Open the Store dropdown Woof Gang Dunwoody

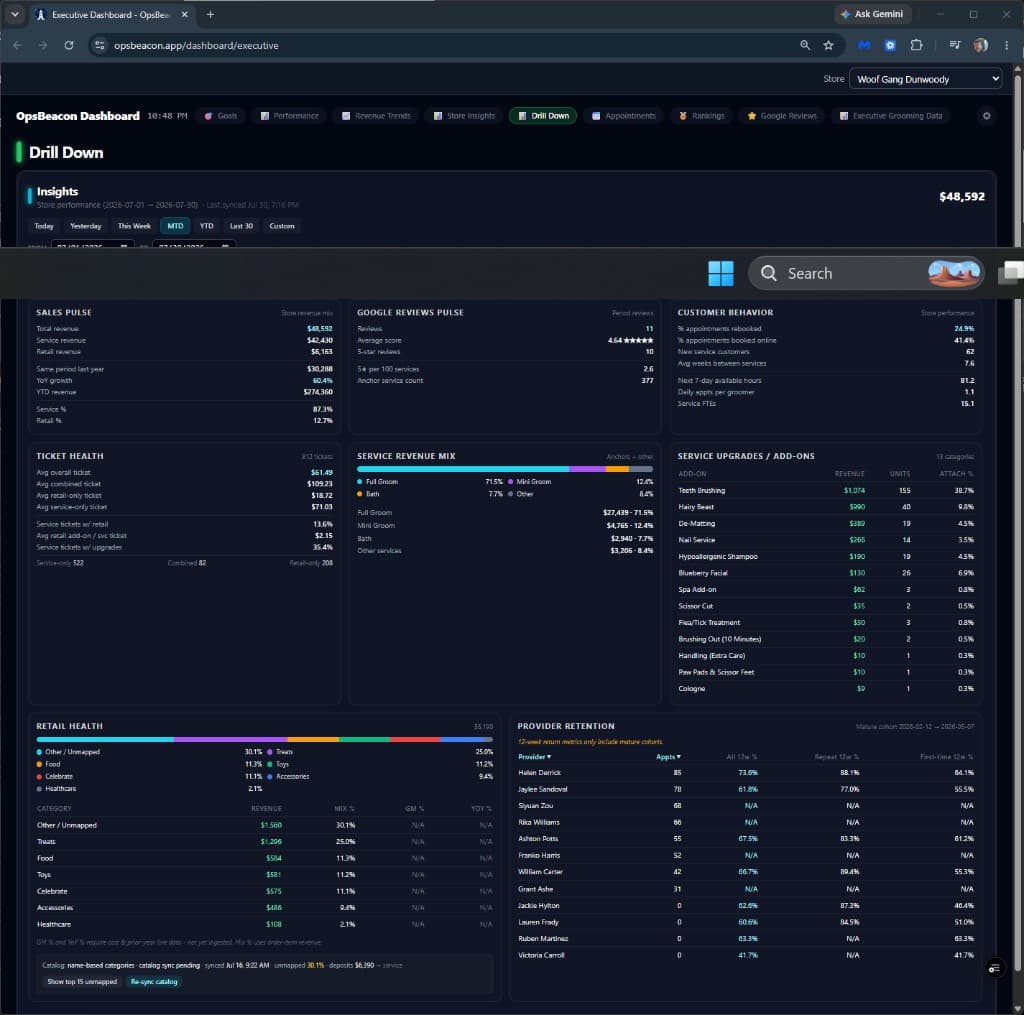(x=925, y=79)
